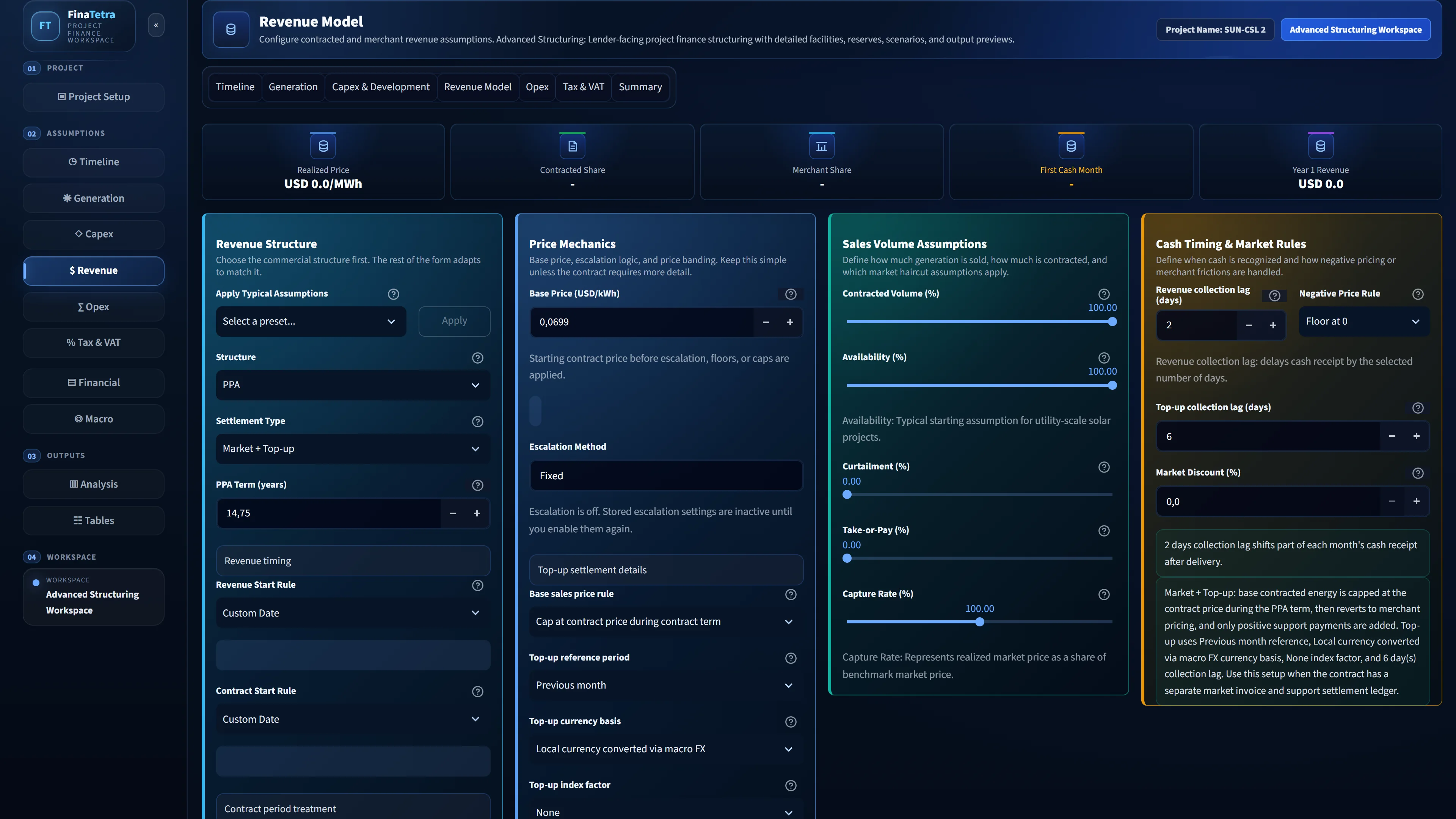Open the Negative Price Rule help icon
Screen dimensions: 1456x819
click(1418, 294)
